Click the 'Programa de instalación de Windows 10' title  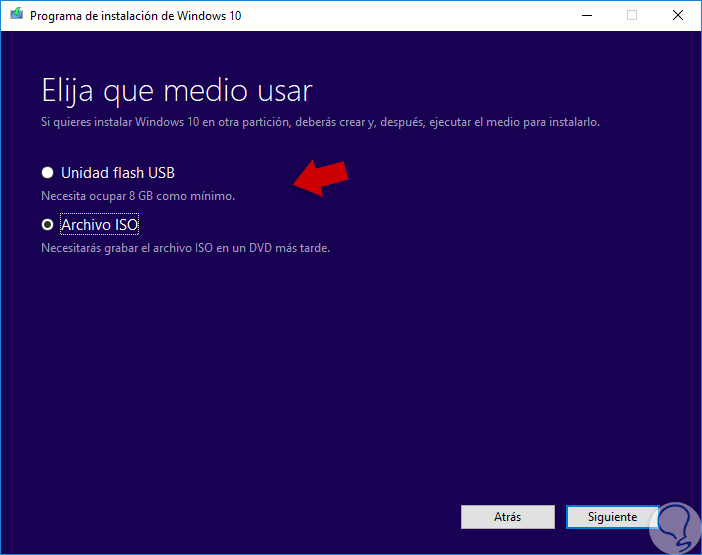click(x=136, y=16)
